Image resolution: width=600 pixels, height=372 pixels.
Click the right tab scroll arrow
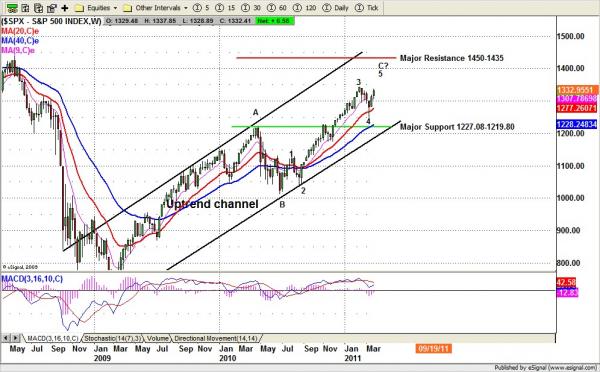(15, 338)
